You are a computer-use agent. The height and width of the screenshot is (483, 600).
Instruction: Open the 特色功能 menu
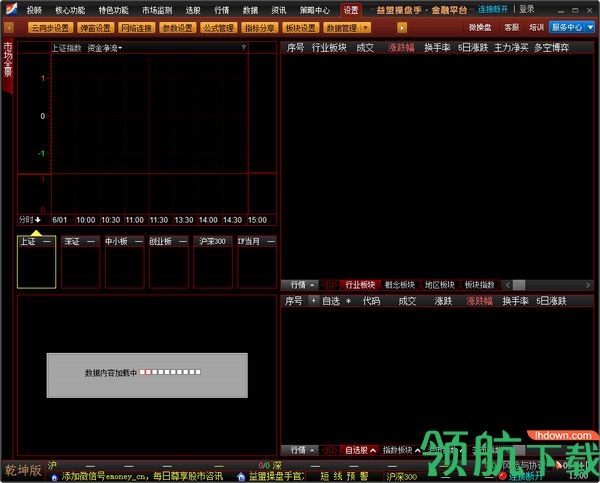click(114, 10)
